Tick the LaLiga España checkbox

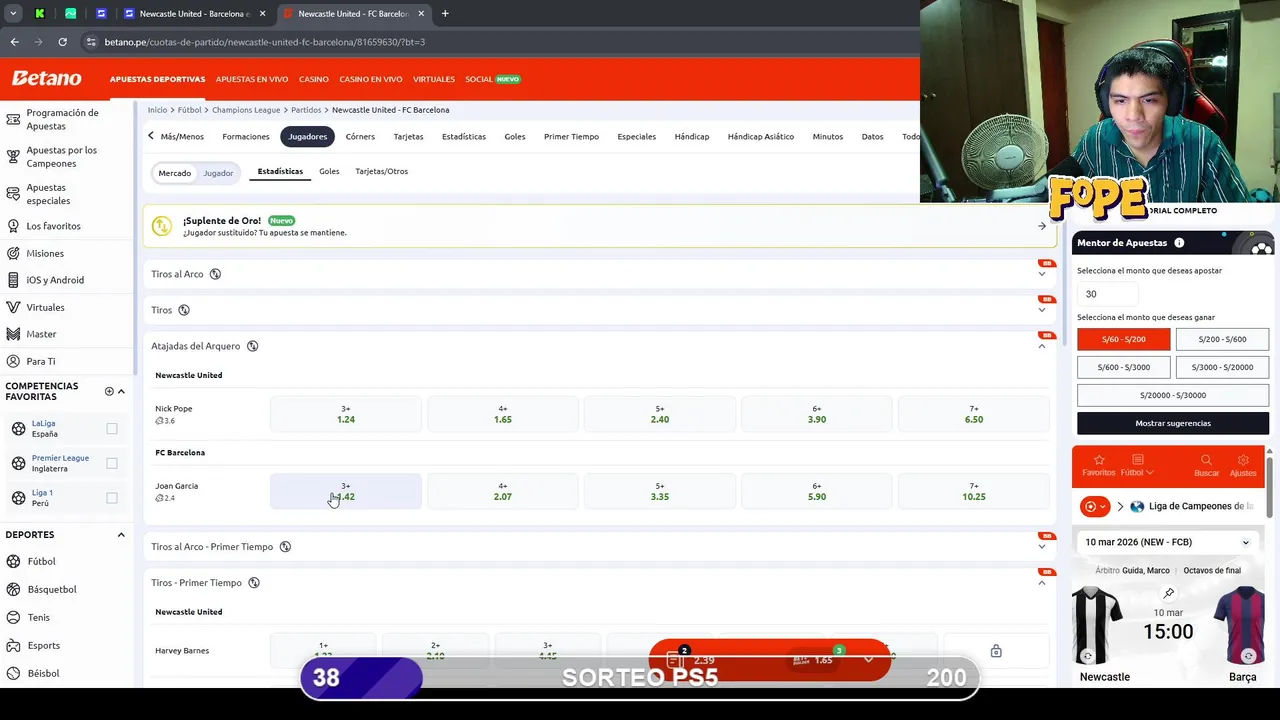(x=112, y=429)
